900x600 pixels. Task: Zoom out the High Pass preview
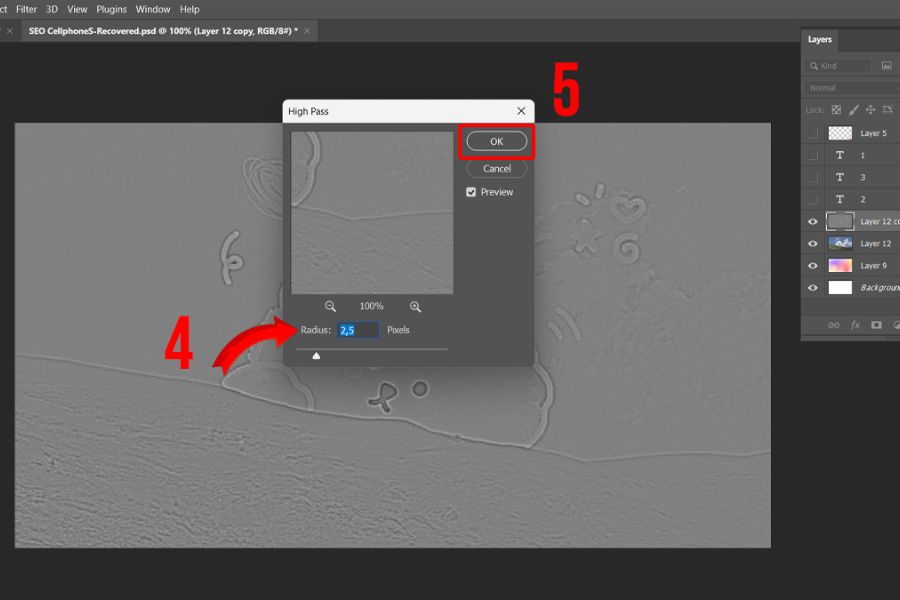(x=330, y=307)
